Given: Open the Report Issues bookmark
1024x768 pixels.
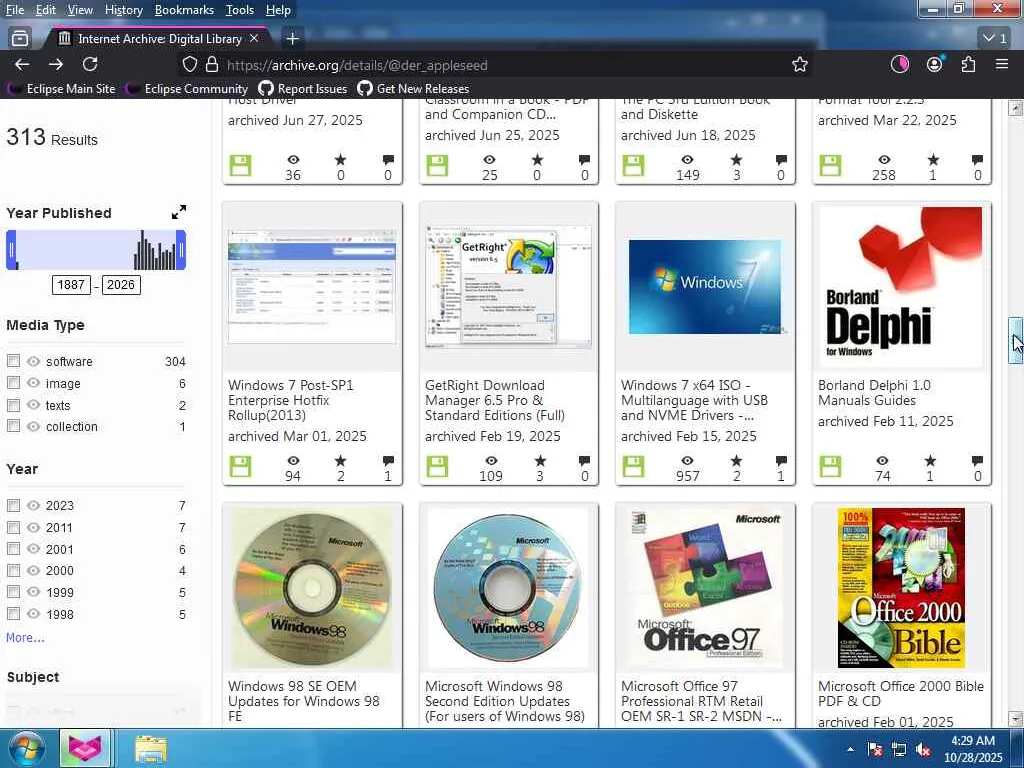Looking at the screenshot, I should (303, 89).
